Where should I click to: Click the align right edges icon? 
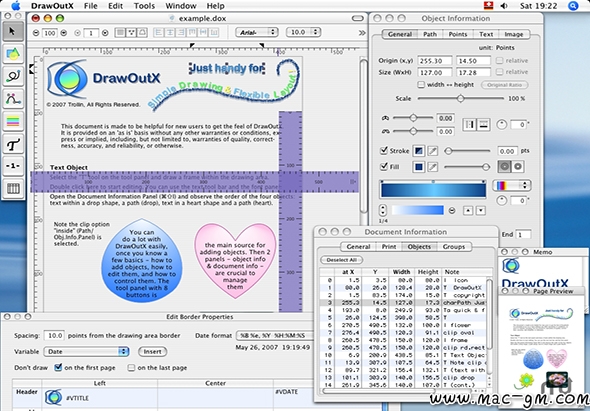pos(181,32)
